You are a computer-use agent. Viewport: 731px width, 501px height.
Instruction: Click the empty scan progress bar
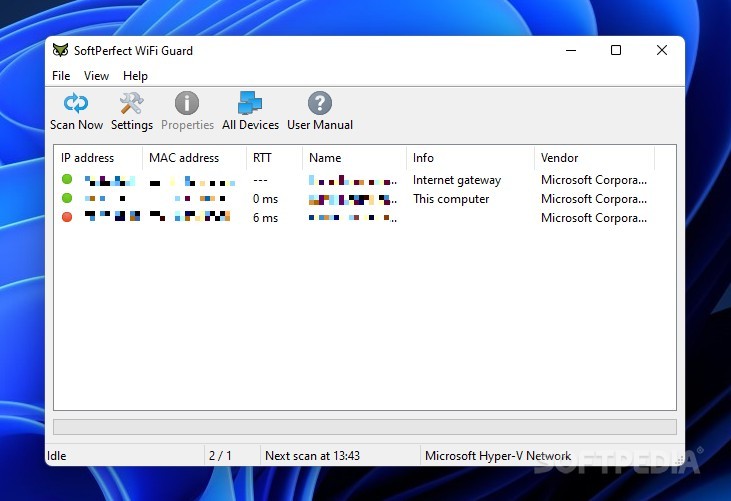click(x=365, y=427)
